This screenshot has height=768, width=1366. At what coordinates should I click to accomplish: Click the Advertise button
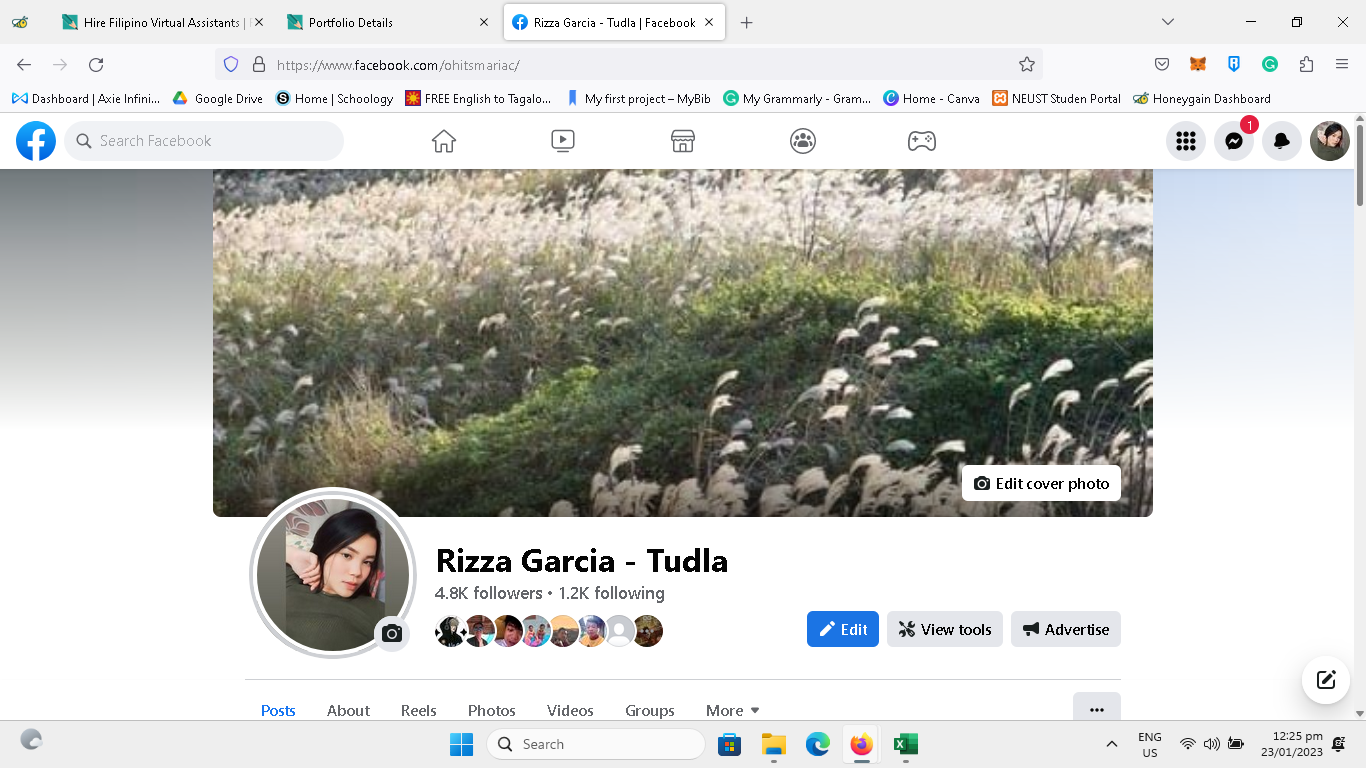pos(1066,629)
